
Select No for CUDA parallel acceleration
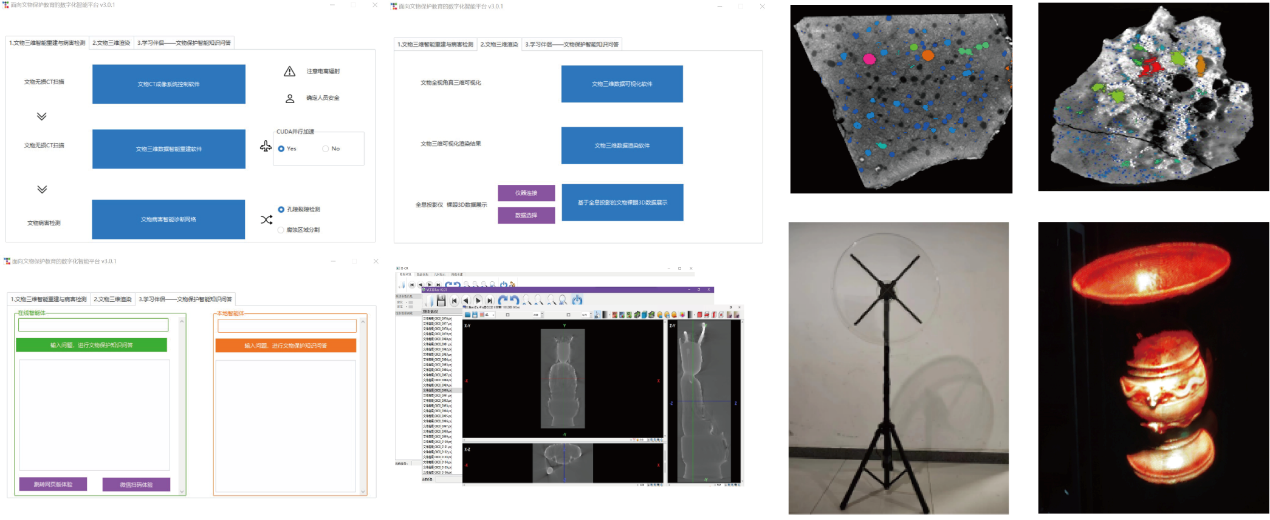[x=326, y=148]
